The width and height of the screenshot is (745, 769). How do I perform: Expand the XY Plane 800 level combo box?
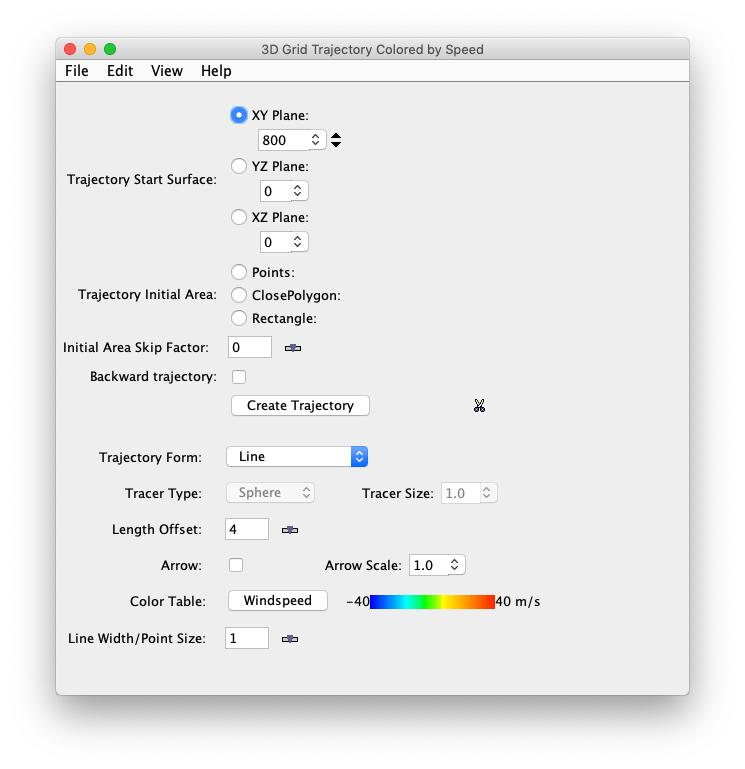[315, 141]
